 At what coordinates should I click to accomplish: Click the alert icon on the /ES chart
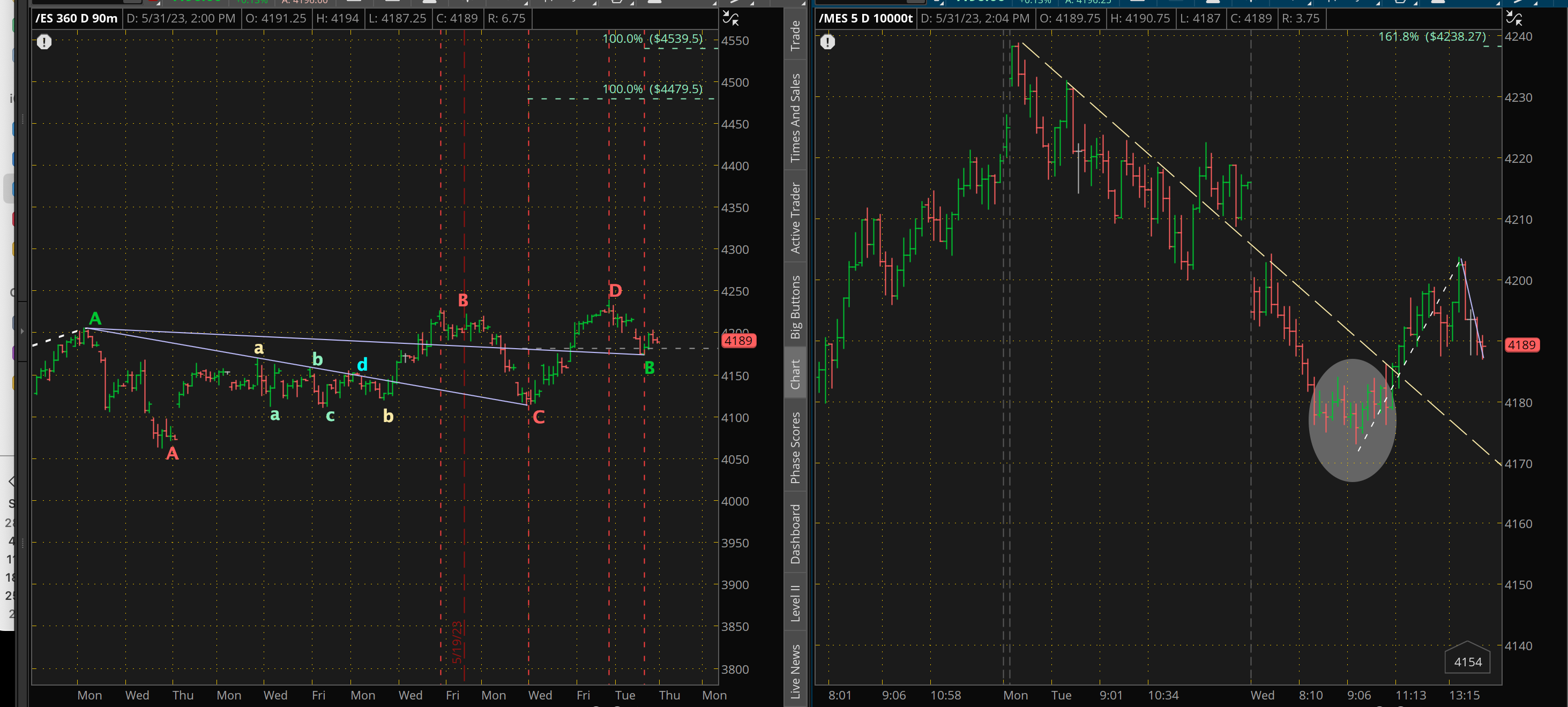(44, 42)
